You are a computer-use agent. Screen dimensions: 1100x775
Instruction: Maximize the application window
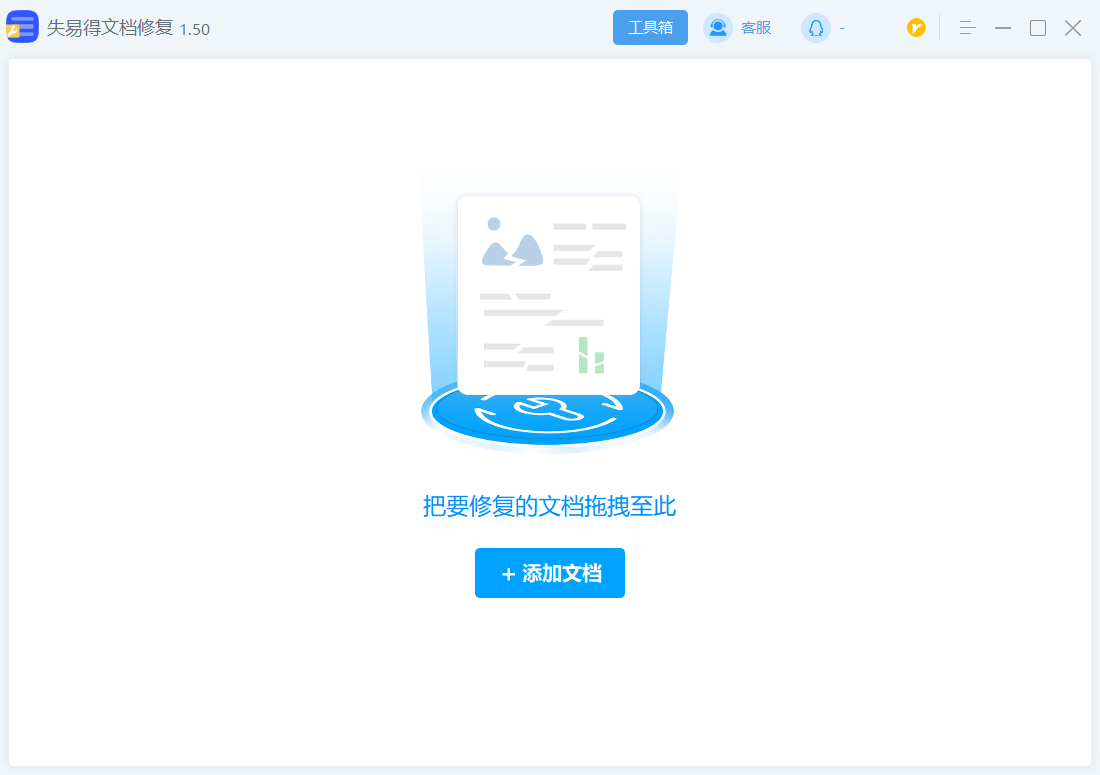point(1038,28)
